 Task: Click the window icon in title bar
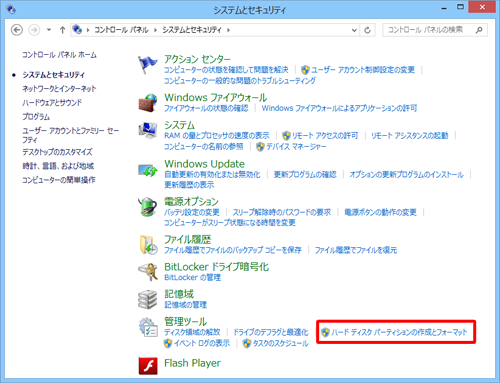(x=11, y=9)
